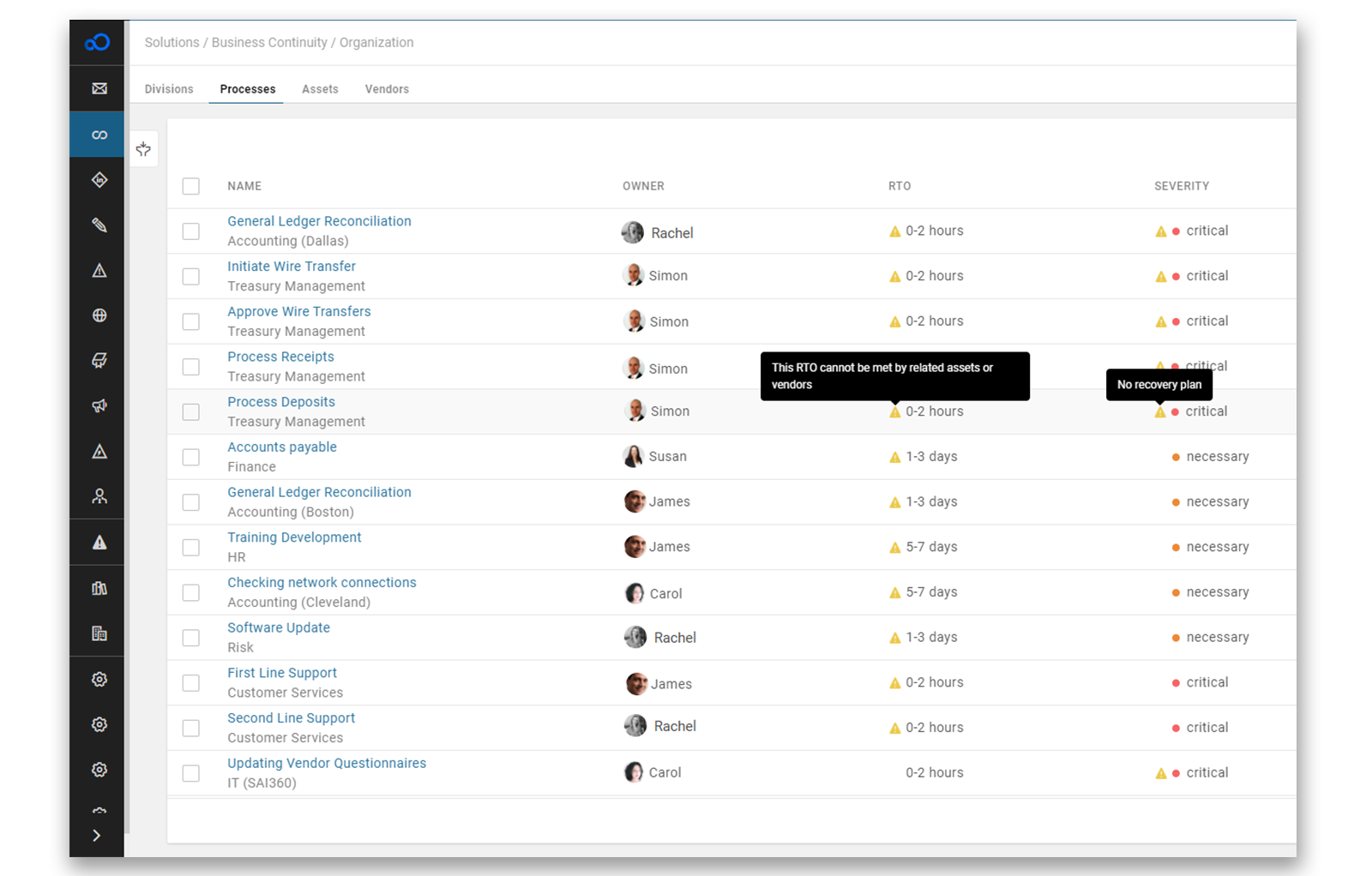
Task: Expand the sidebar using the chevron at bottom
Action: pos(97,835)
